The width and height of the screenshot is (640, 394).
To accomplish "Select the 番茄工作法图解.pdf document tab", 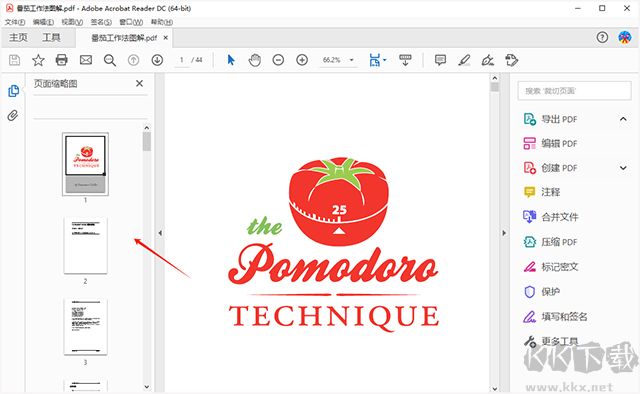I will coord(124,38).
